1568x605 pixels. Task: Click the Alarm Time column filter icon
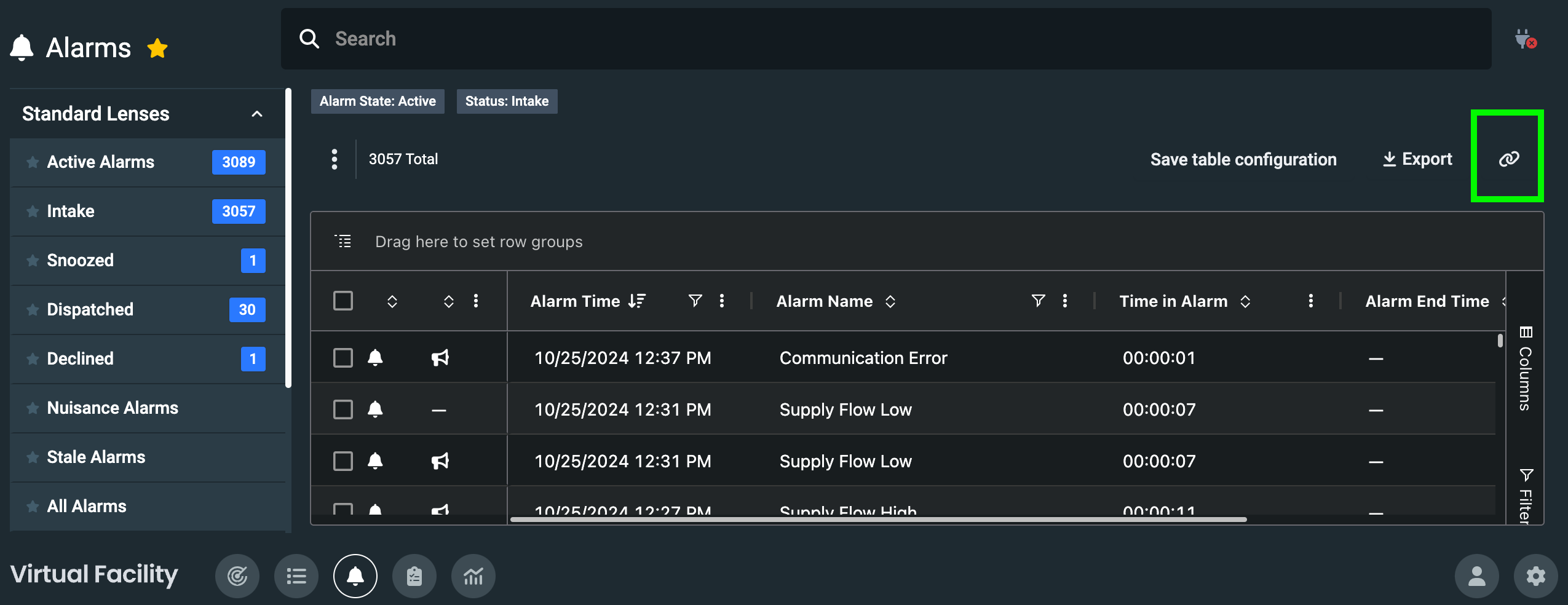(695, 301)
